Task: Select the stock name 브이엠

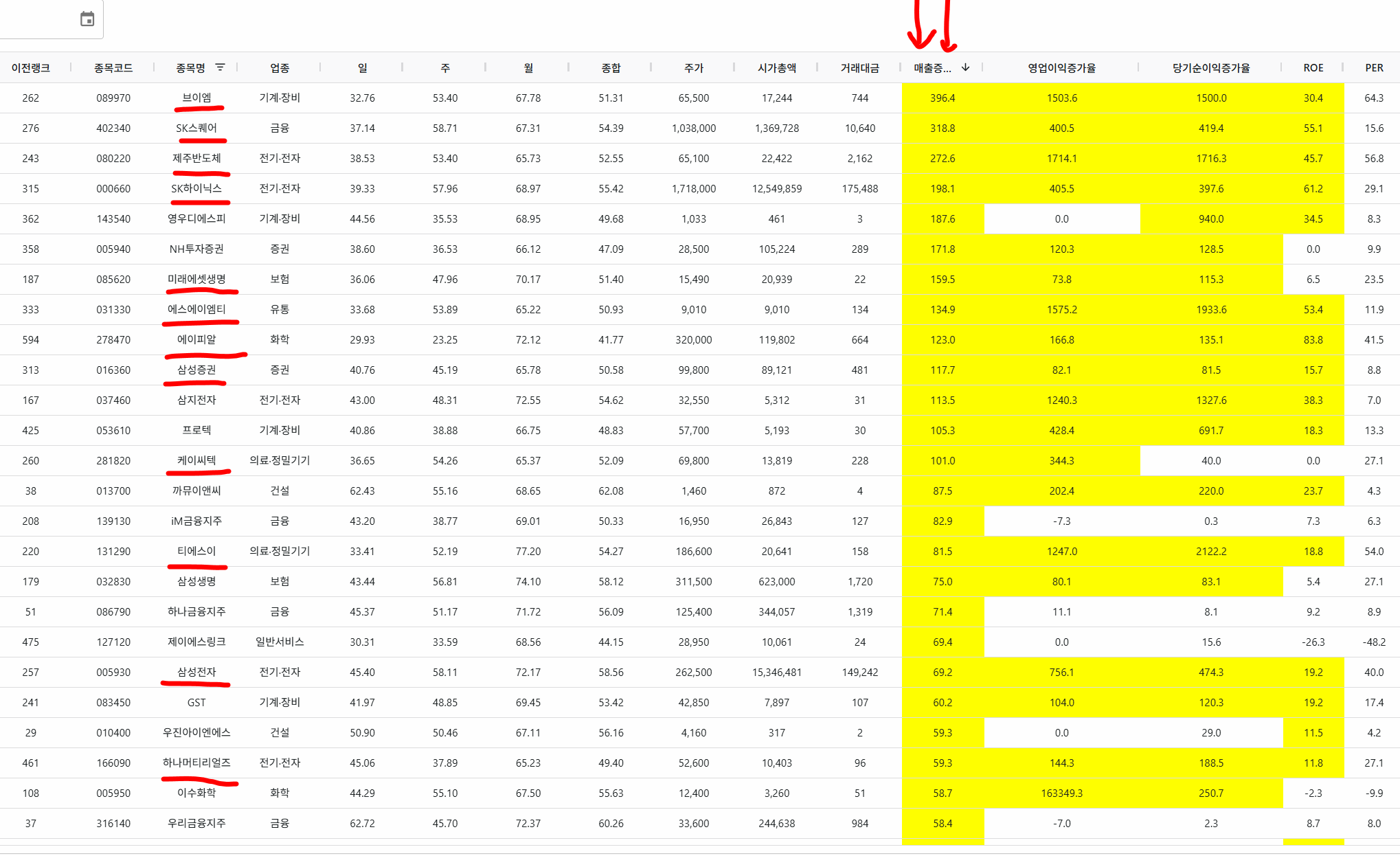Action: (x=196, y=98)
